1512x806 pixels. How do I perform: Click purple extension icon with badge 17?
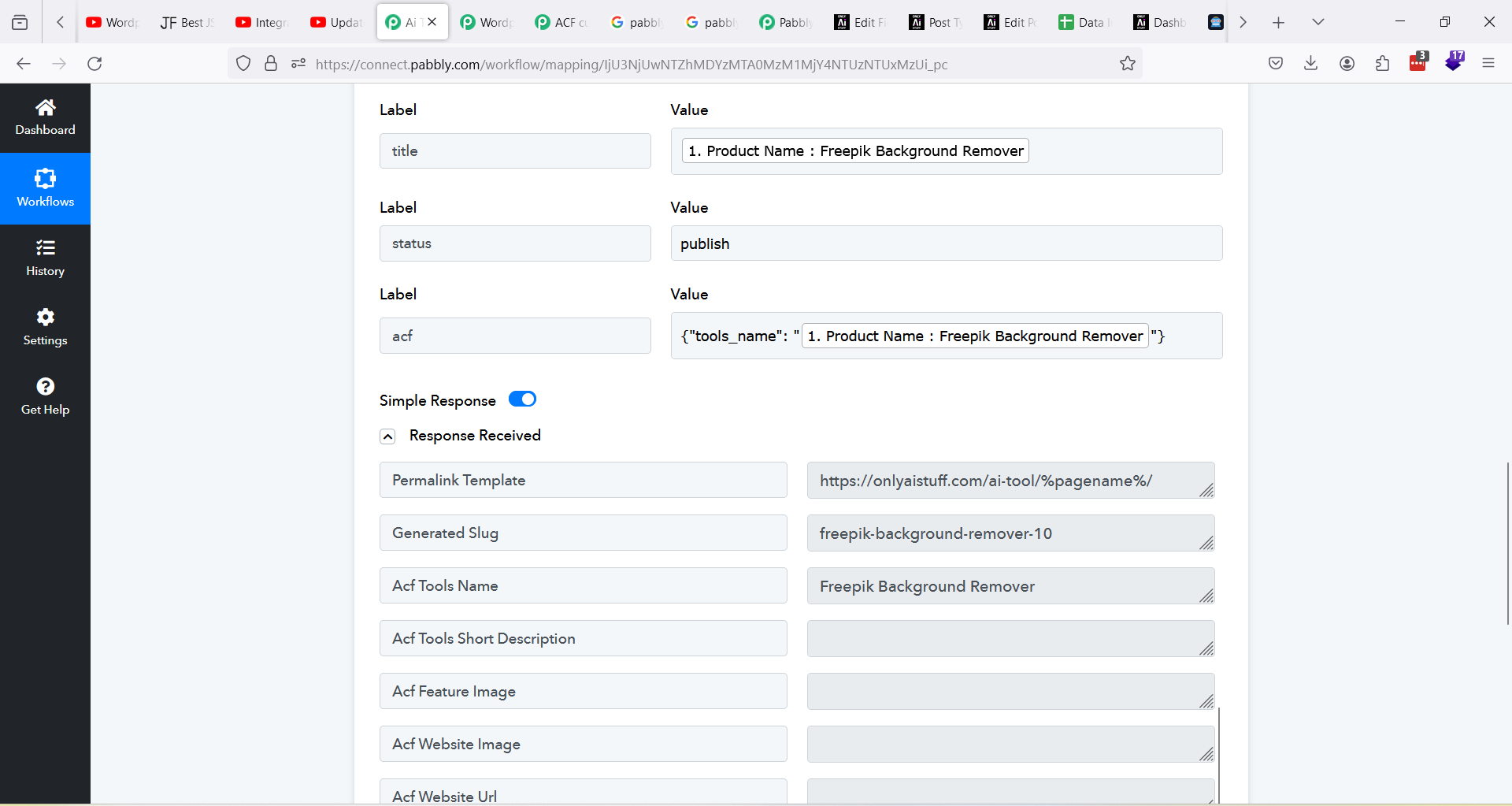1455,61
